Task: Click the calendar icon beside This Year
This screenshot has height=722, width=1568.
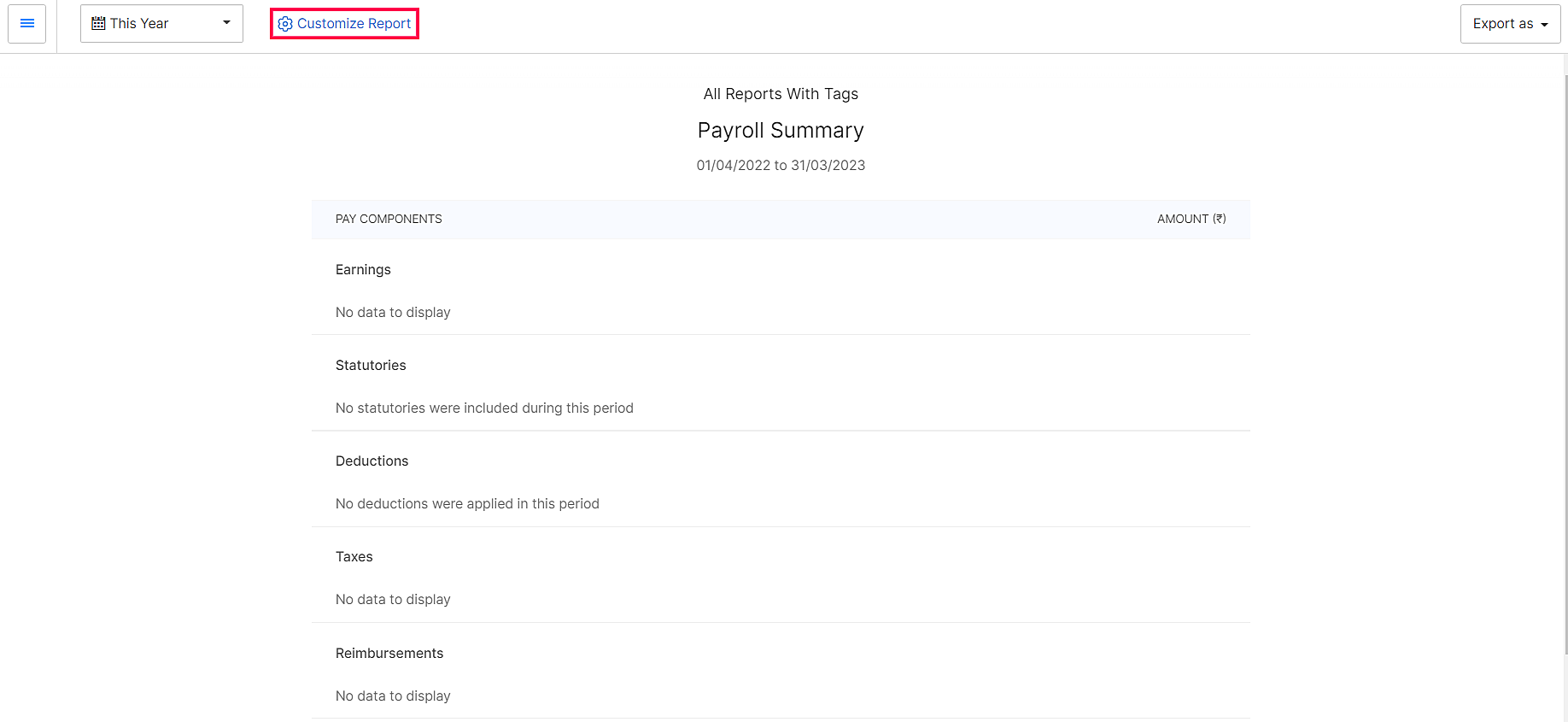Action: pos(98,23)
